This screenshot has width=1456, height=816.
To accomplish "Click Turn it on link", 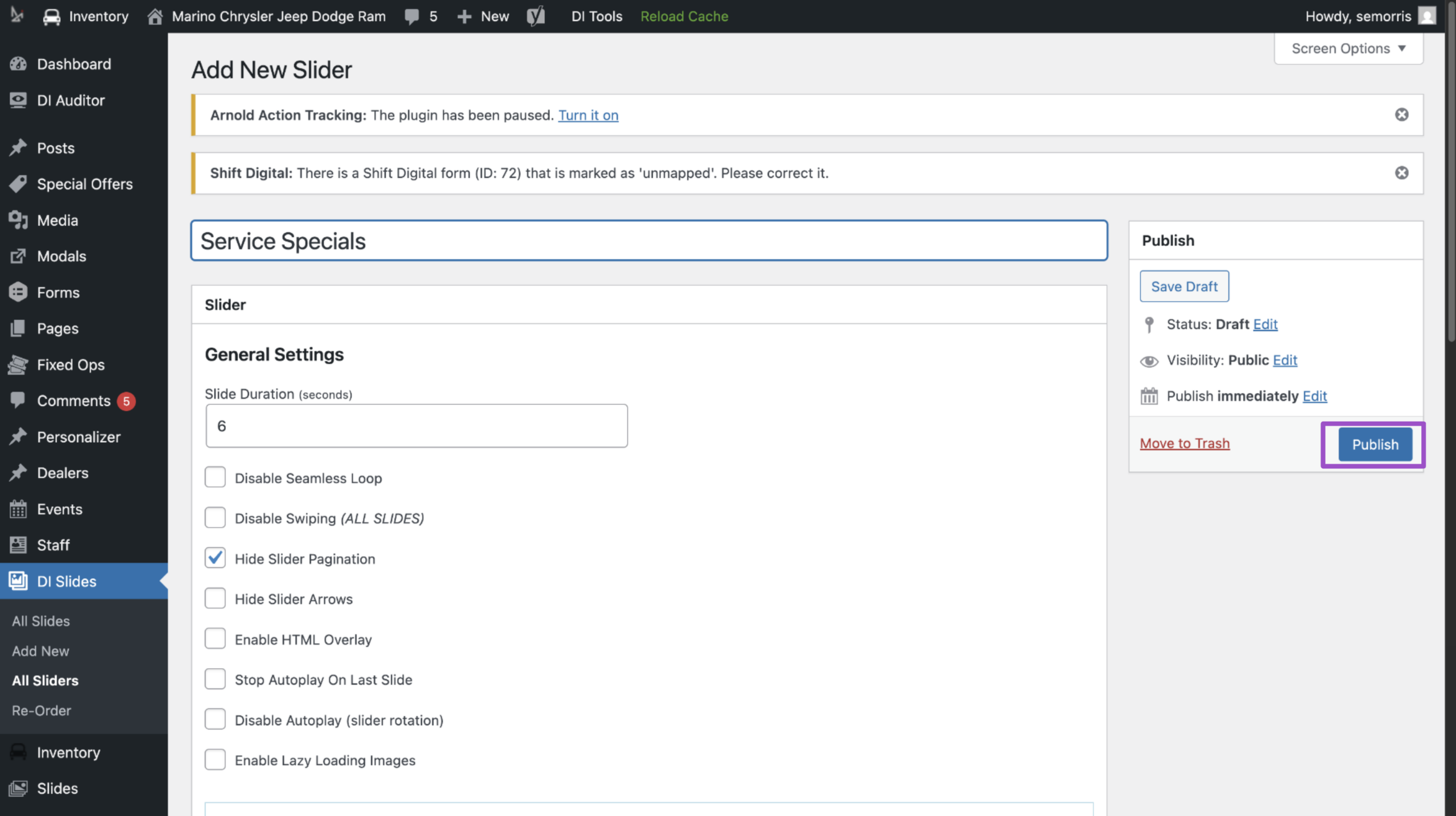I will coord(588,115).
